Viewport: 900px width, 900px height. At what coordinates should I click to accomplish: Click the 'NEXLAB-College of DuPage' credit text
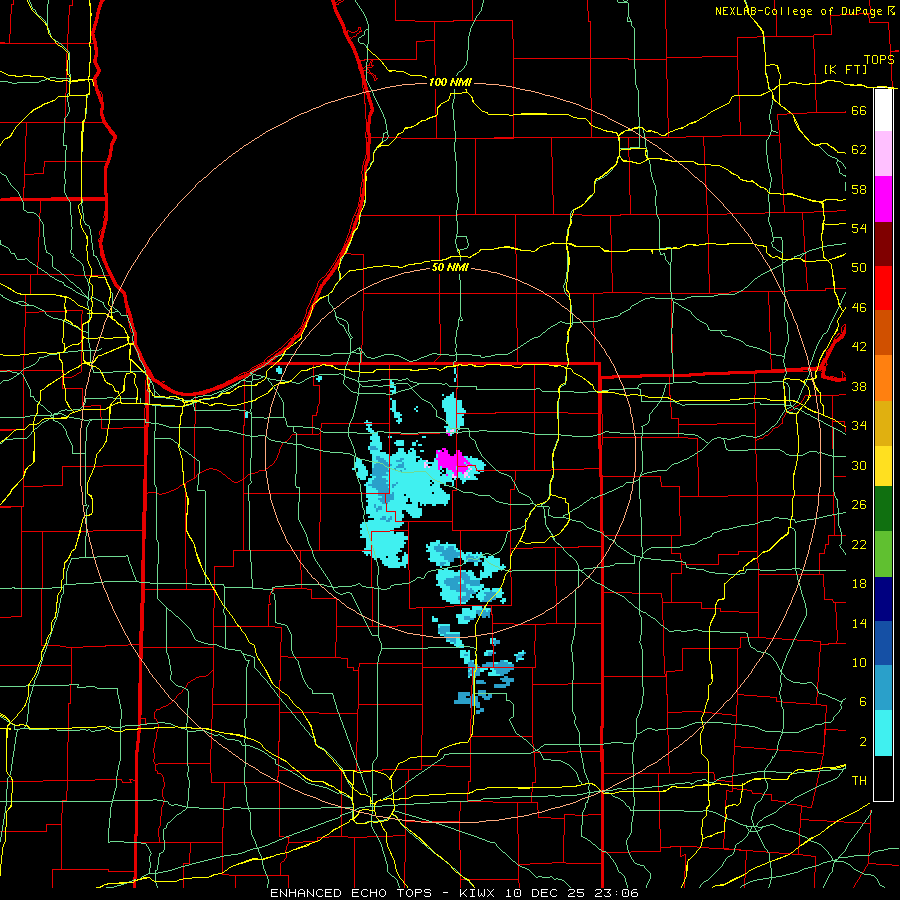click(x=798, y=11)
